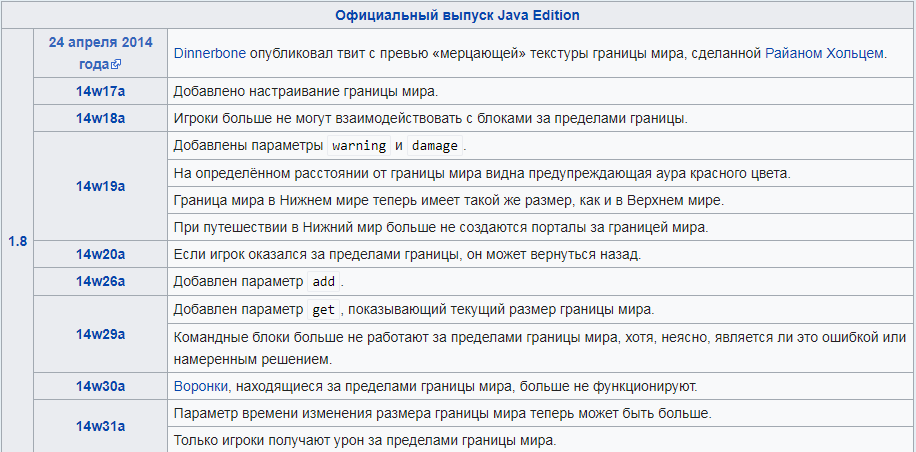This screenshot has height=452, width=916.
Task: Click text 'Добавлено настраивание границы мира.'
Action: (x=306, y=92)
